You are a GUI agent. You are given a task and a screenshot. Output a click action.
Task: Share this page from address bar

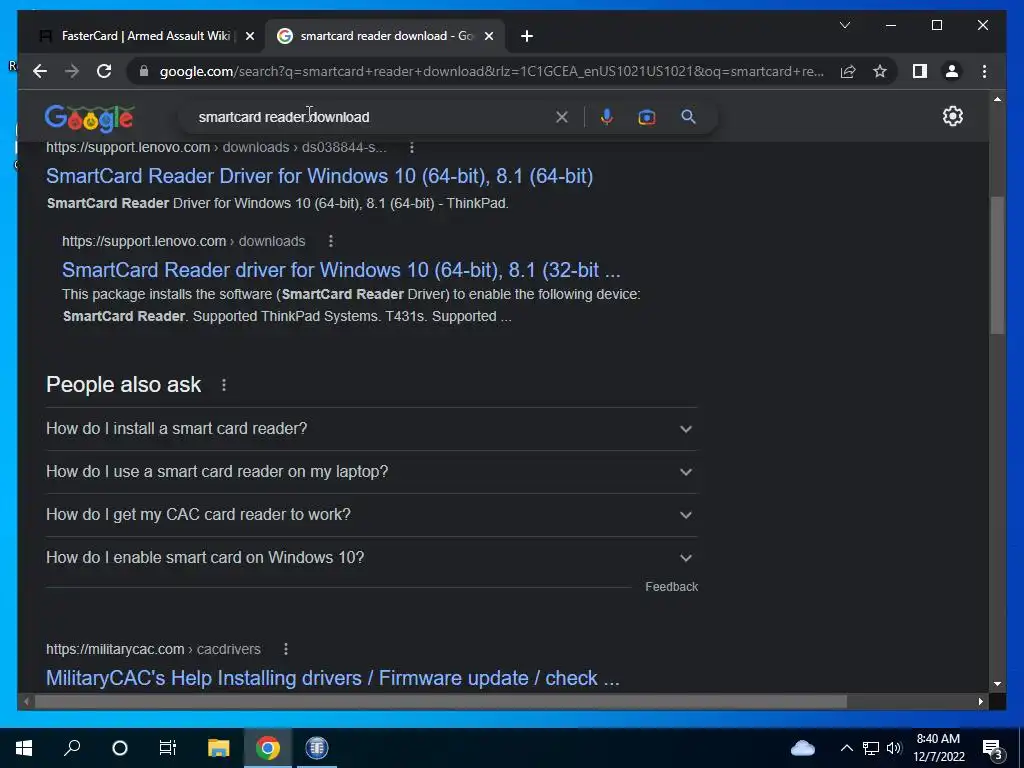coord(848,71)
